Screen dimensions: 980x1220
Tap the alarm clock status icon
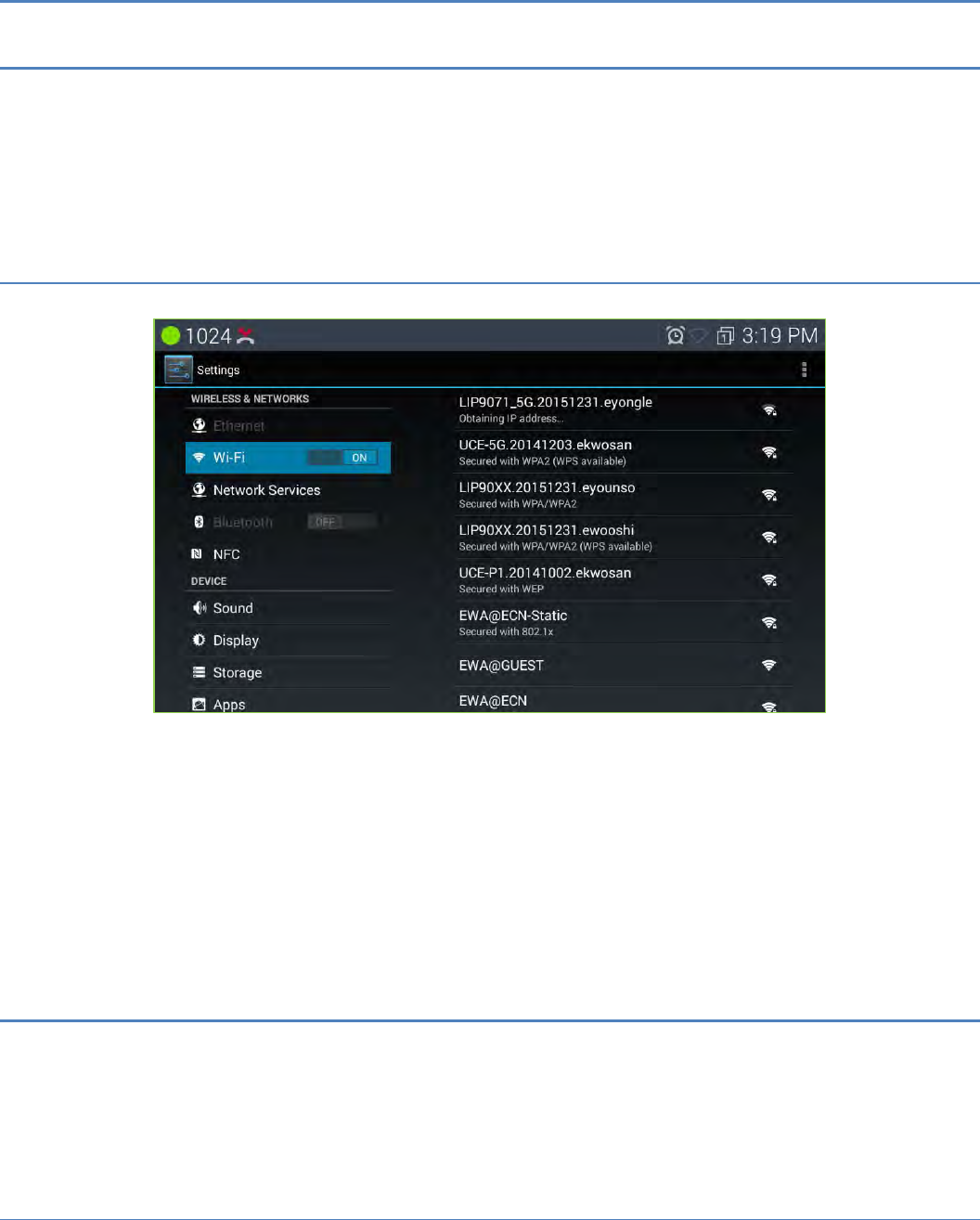click(676, 335)
